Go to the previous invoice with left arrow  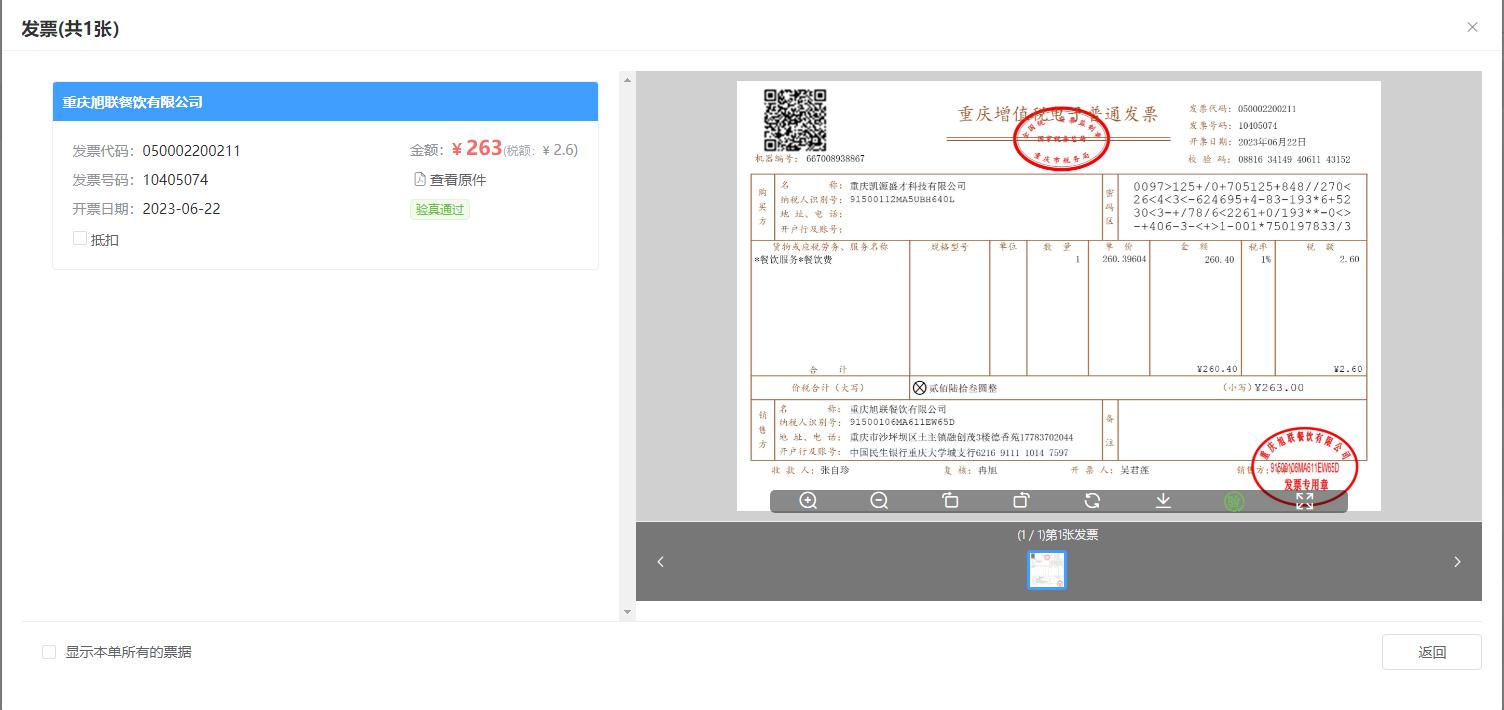(660, 562)
